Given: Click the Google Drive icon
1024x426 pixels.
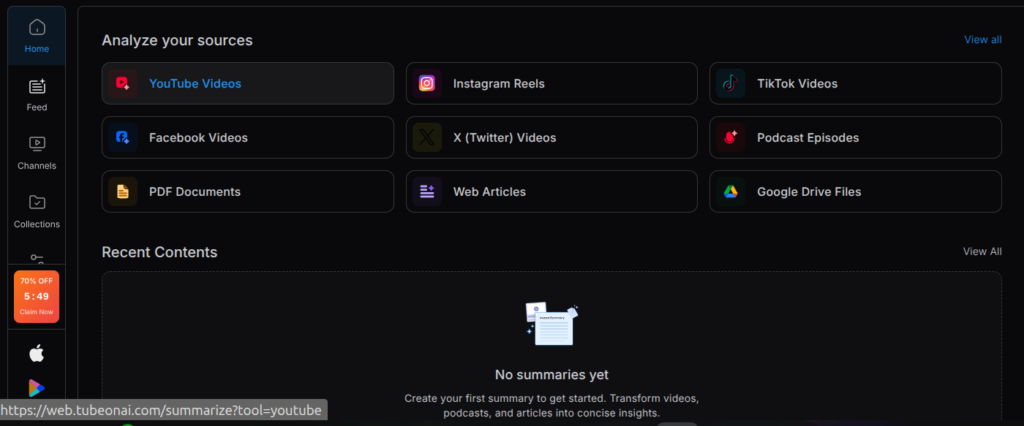Looking at the screenshot, I should pyautogui.click(x=731, y=192).
